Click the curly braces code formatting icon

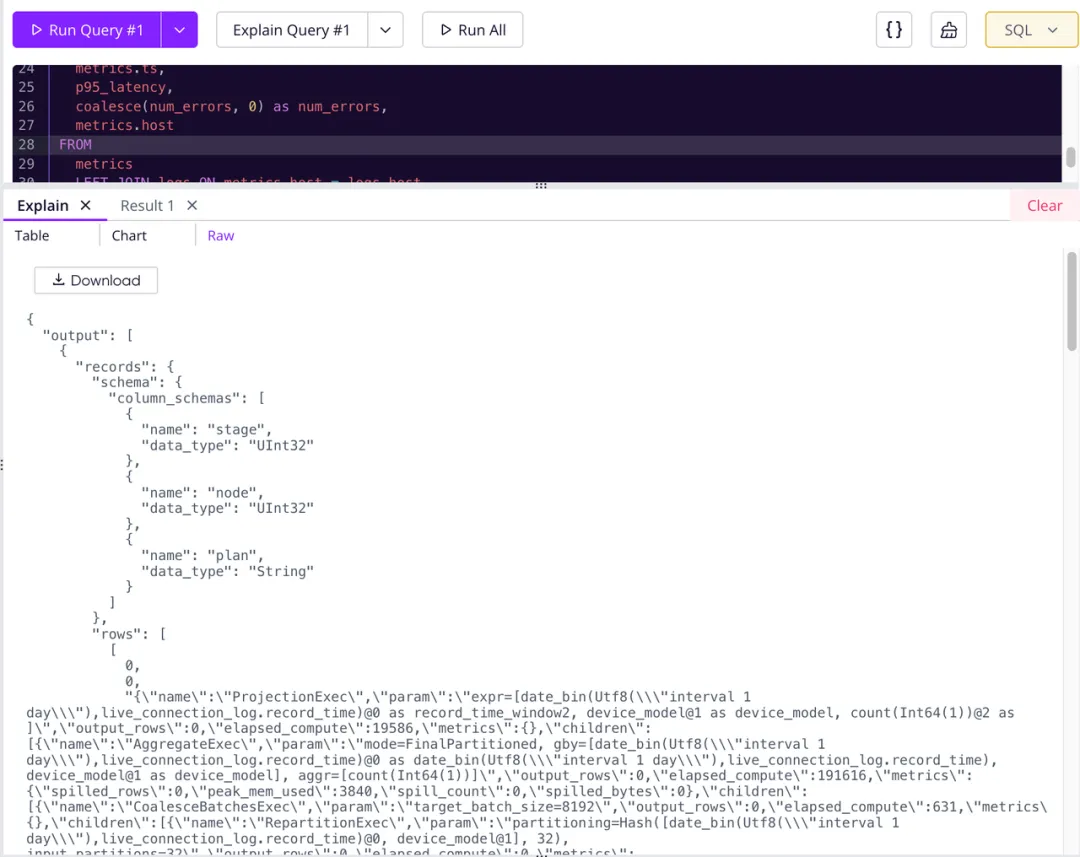[893, 29]
